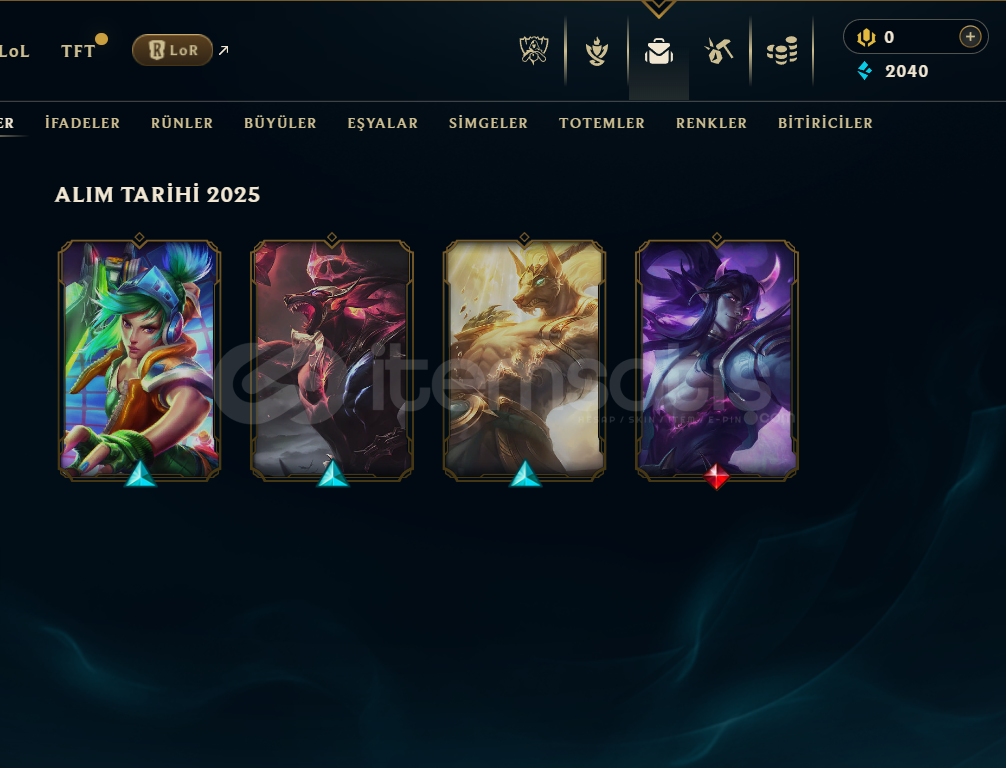Open the Clash trophy icon
The width and height of the screenshot is (1006, 768).
pos(533,51)
